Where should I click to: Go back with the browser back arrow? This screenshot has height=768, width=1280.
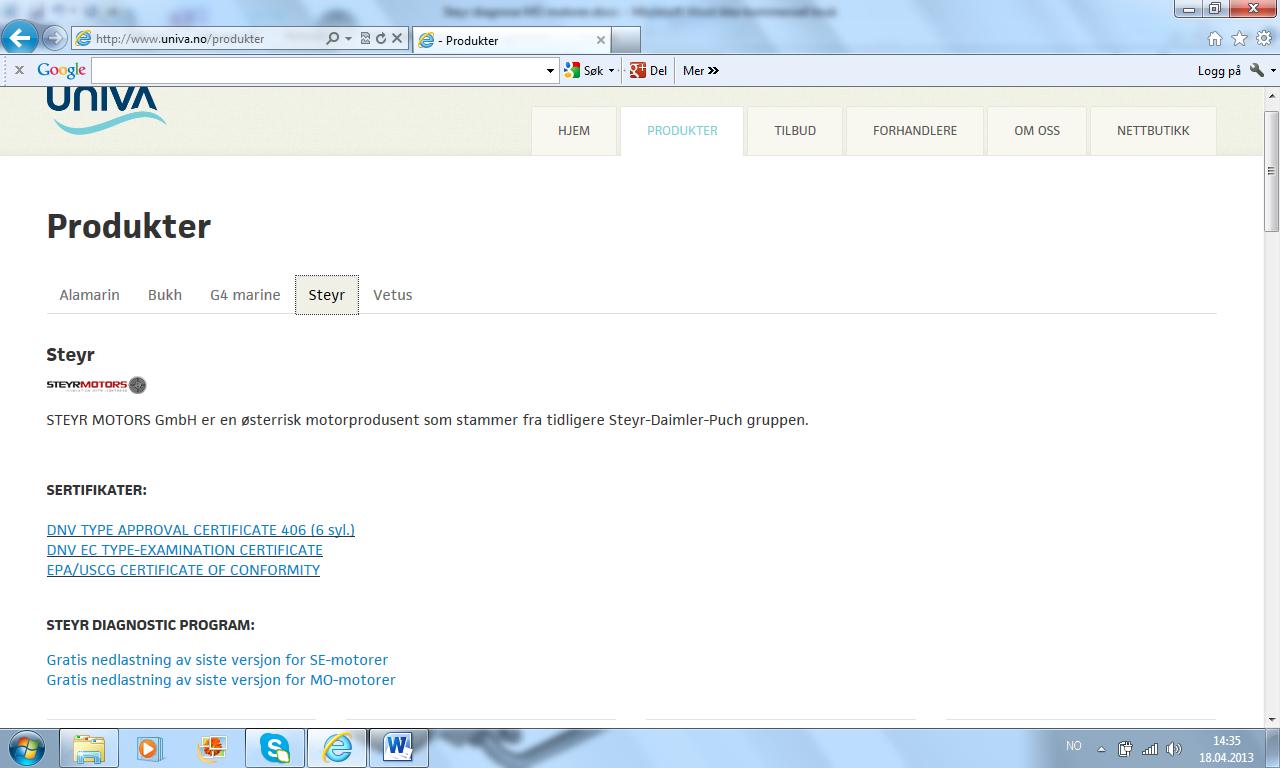(x=20, y=39)
